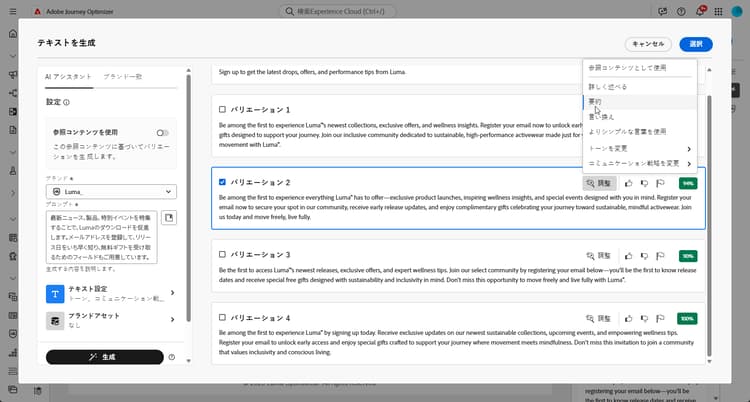This screenshot has height=402, width=750.
Task: Click the variations list vertical scrollbar
Action: (709, 225)
